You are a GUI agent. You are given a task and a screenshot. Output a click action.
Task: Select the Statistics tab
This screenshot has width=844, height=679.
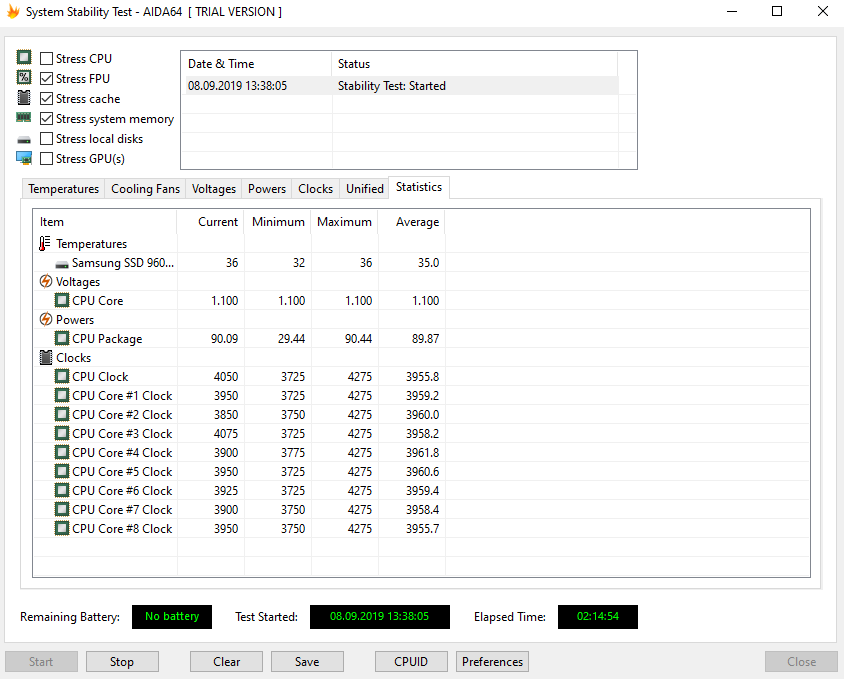(x=419, y=187)
